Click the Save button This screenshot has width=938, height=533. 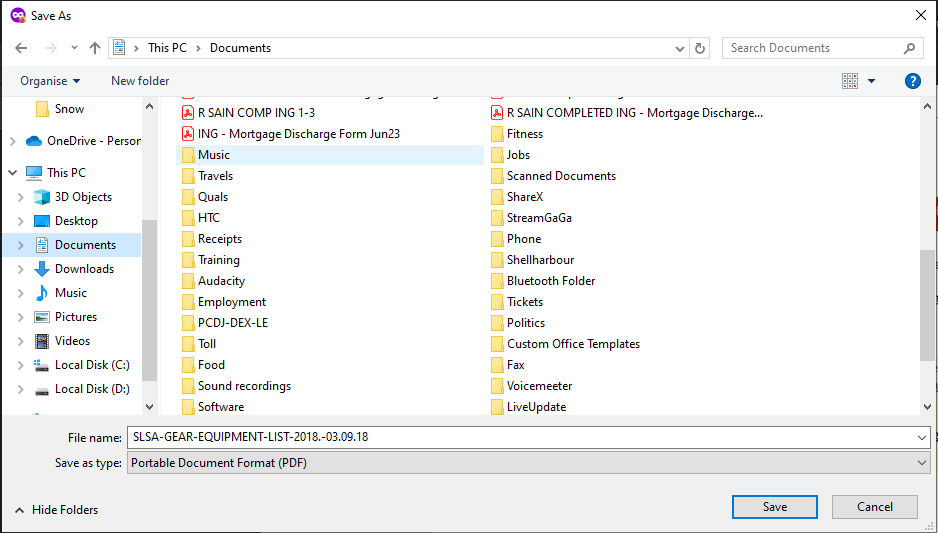pyautogui.click(x=775, y=507)
